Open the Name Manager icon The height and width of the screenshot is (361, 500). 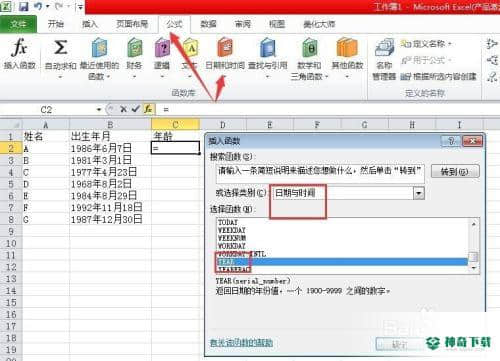[384, 48]
